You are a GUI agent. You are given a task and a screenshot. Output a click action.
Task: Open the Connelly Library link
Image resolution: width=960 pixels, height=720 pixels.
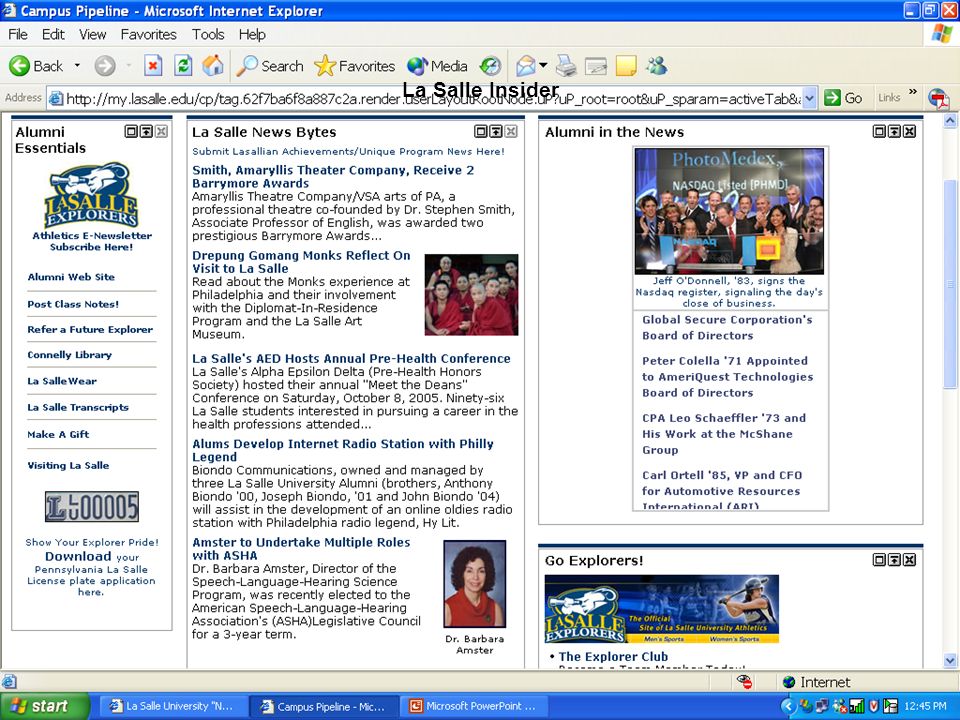69,354
